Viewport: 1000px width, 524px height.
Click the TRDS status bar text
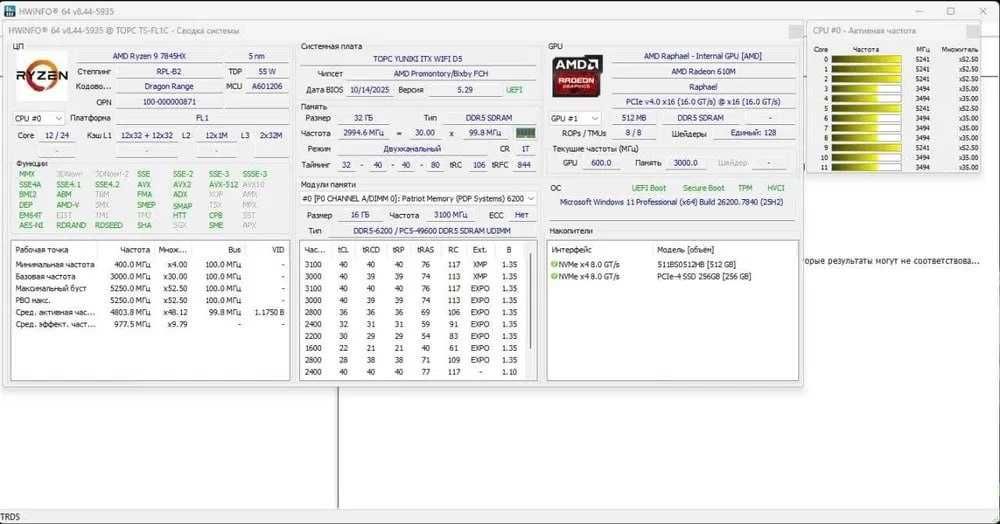[10, 517]
